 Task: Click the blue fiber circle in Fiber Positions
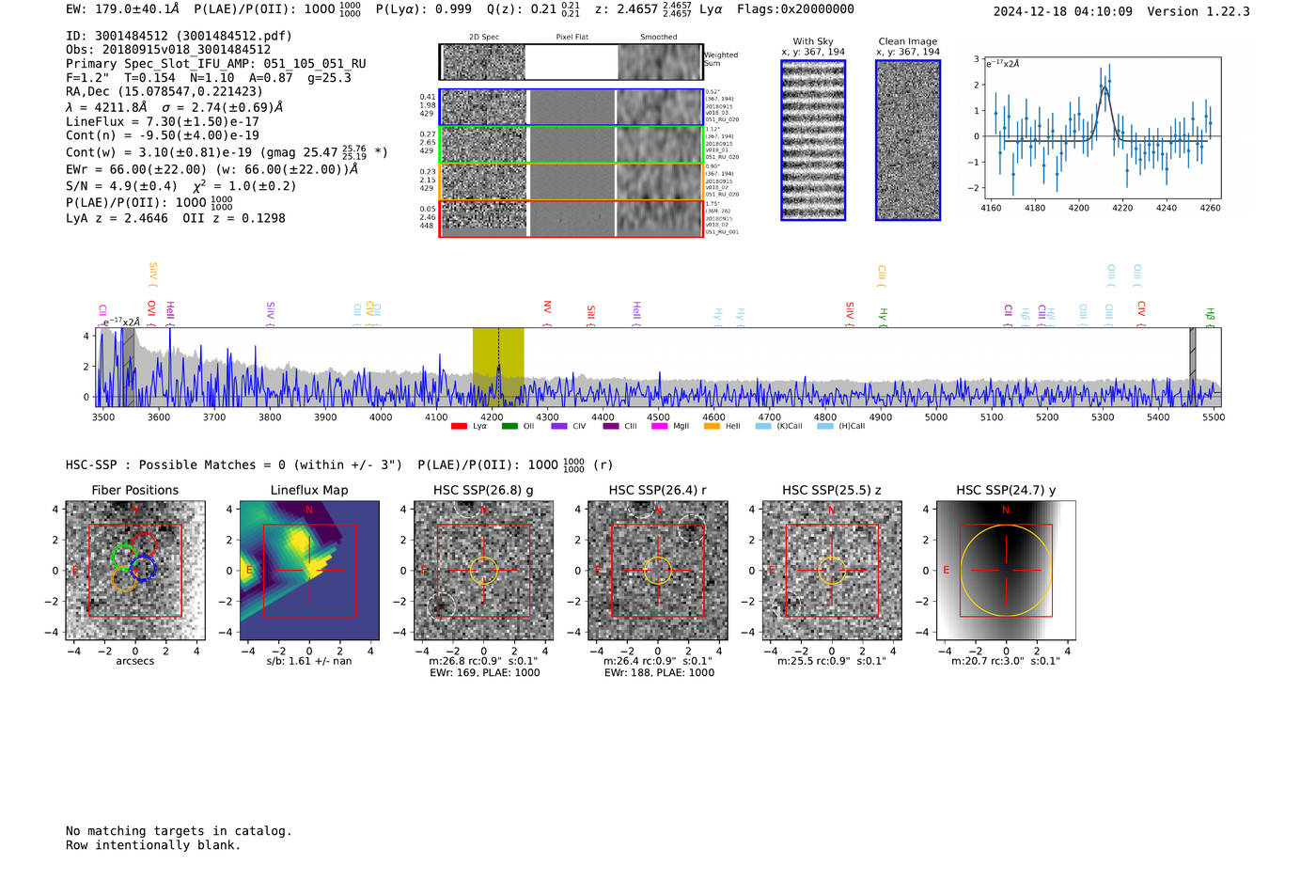pyautogui.click(x=143, y=568)
